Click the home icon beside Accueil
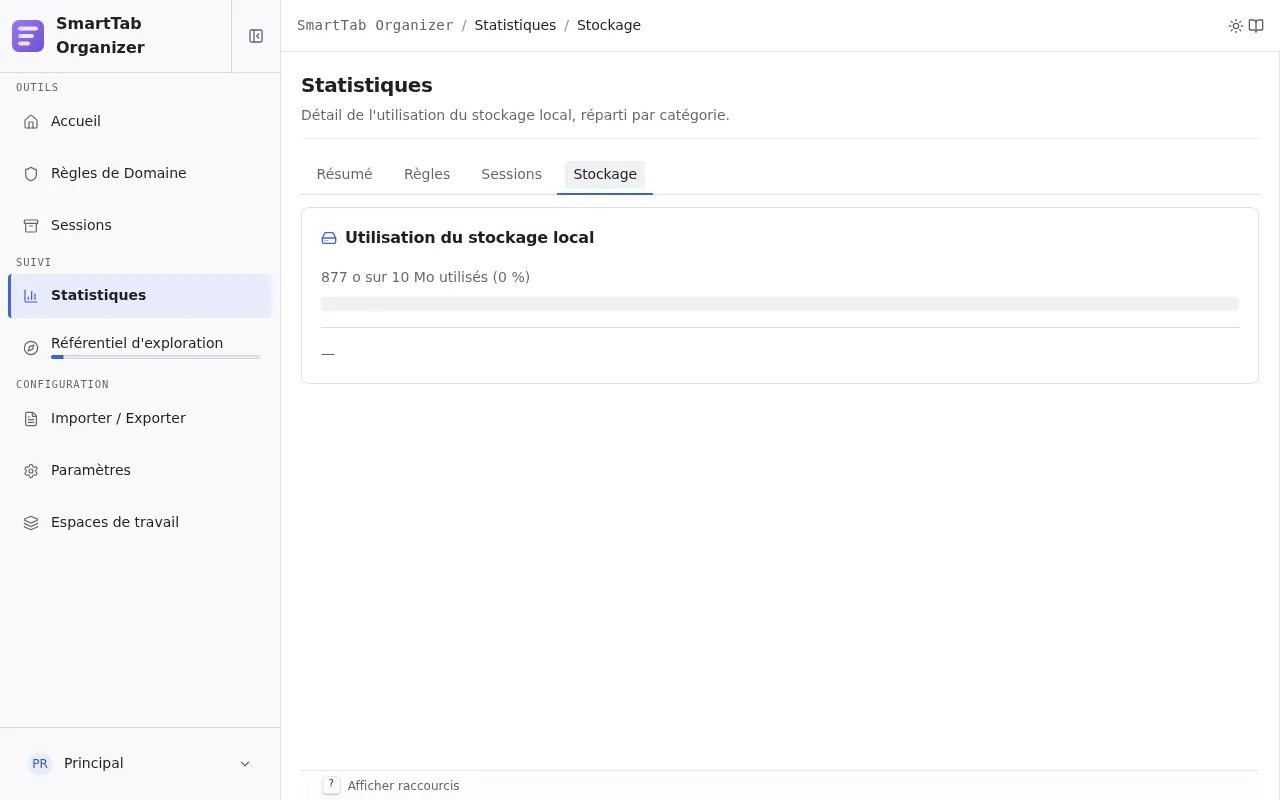 [x=31, y=122]
